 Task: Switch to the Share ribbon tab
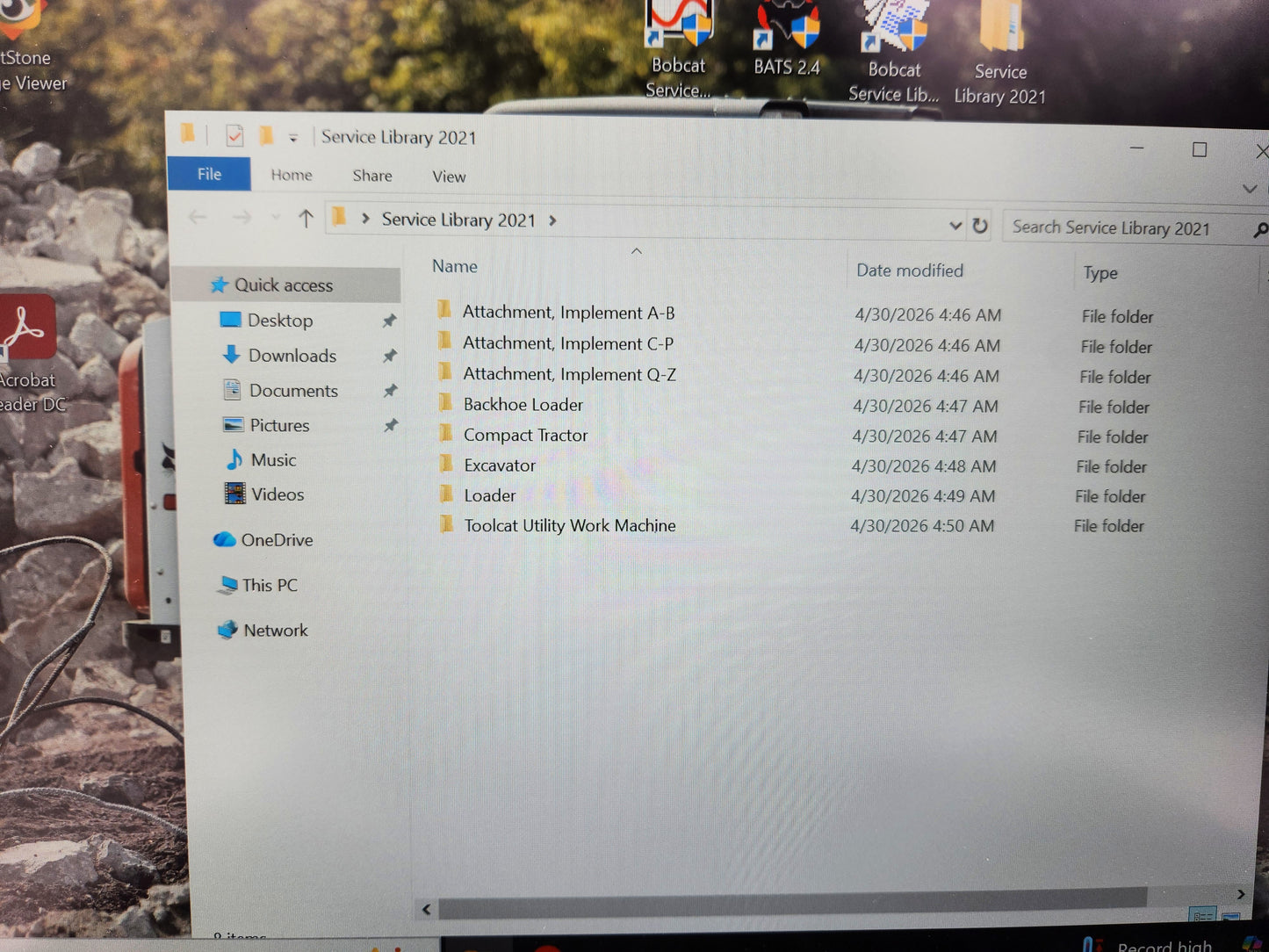click(x=372, y=176)
